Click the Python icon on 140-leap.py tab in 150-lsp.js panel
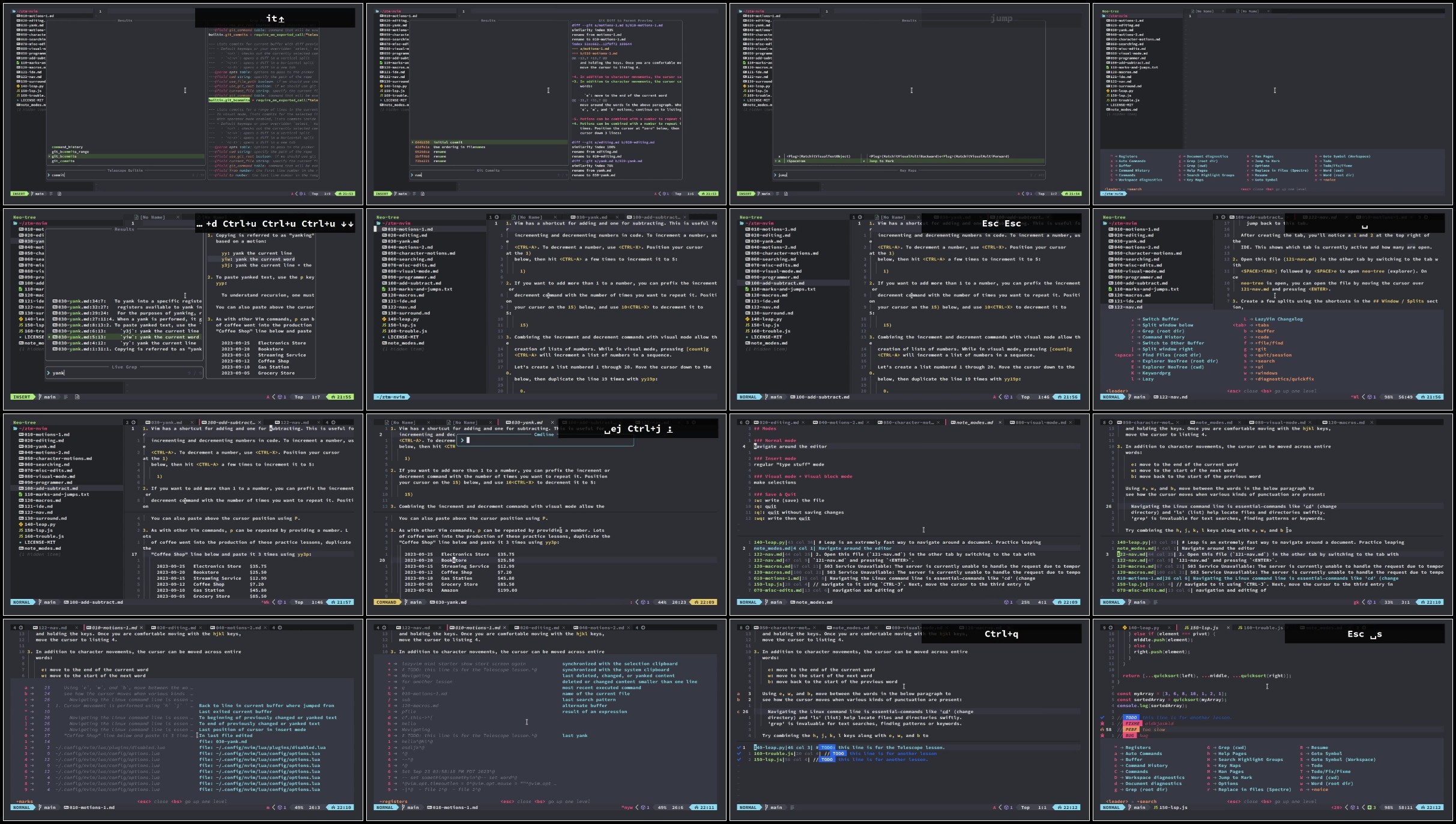Viewport: 1456px width, 824px height. (1123, 628)
